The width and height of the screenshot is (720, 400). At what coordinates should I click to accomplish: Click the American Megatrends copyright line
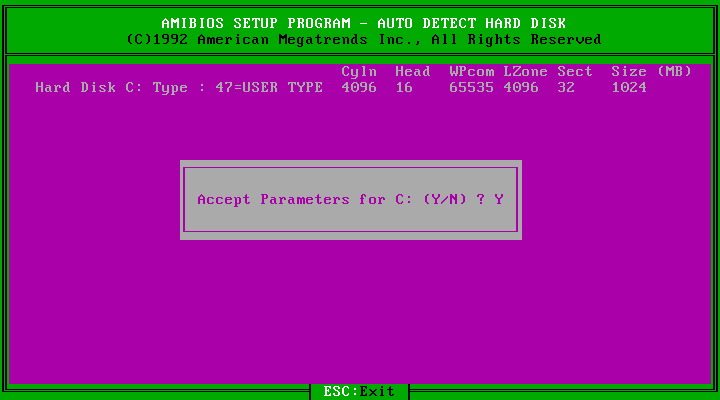[363, 39]
